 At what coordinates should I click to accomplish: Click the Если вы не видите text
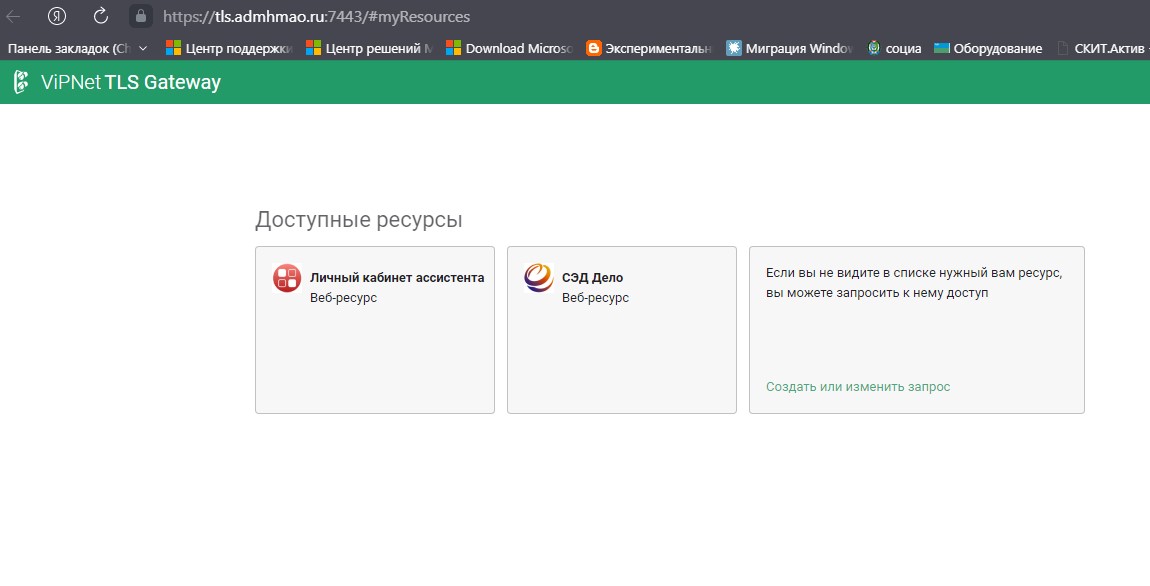(x=914, y=282)
